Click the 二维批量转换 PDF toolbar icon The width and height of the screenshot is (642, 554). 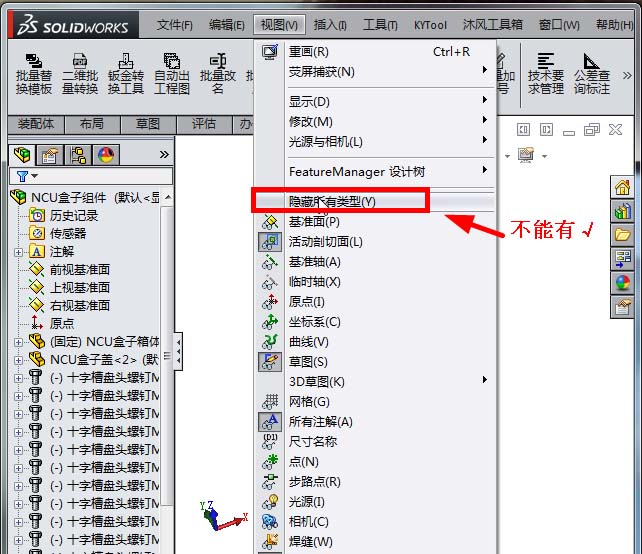(80, 75)
